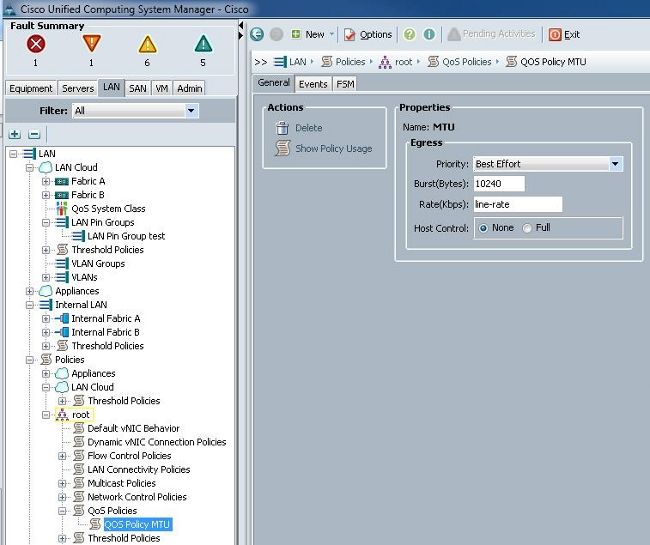Screen dimensions: 650x545
Task: Click the Exit button
Action: point(564,34)
